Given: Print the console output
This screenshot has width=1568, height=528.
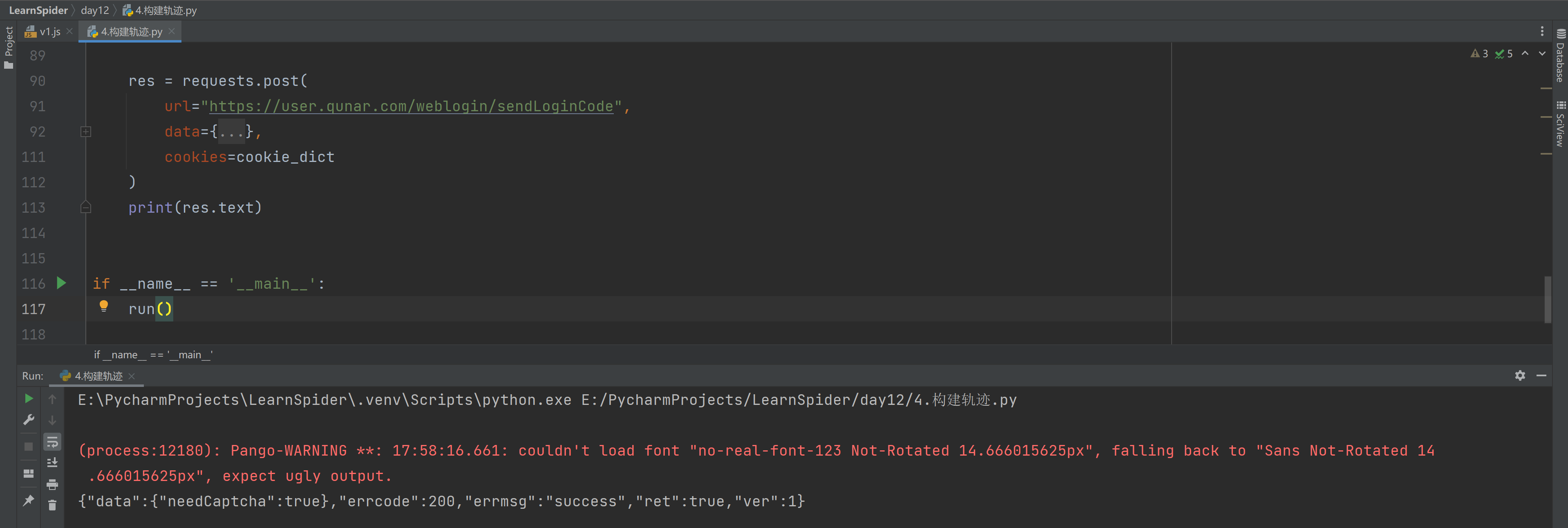Looking at the screenshot, I should pyautogui.click(x=52, y=484).
